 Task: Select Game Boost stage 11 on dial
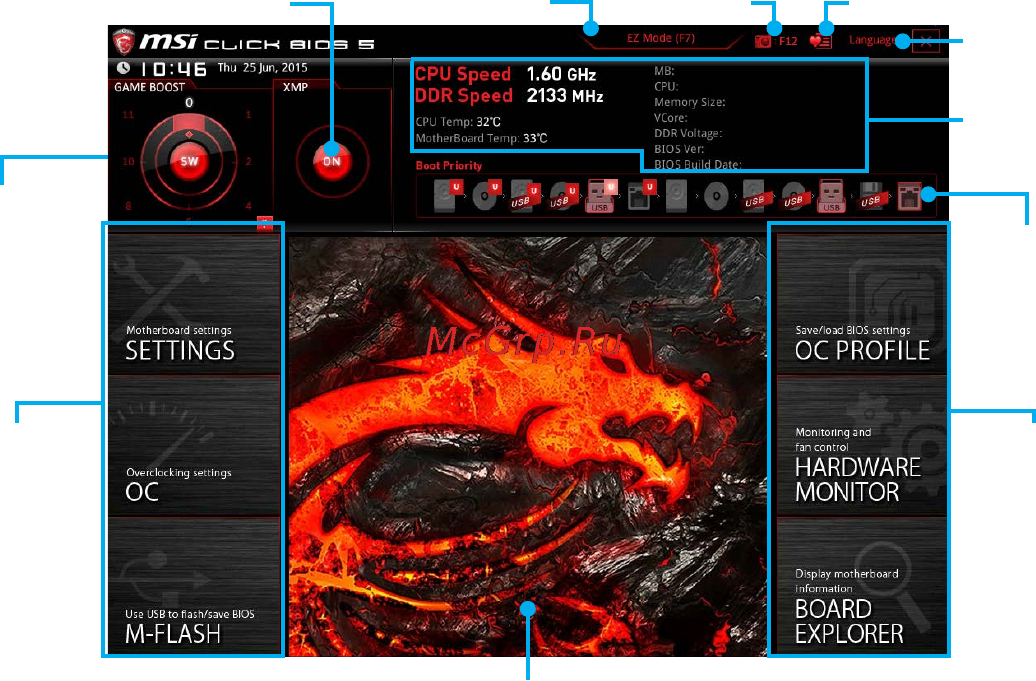pos(128,115)
